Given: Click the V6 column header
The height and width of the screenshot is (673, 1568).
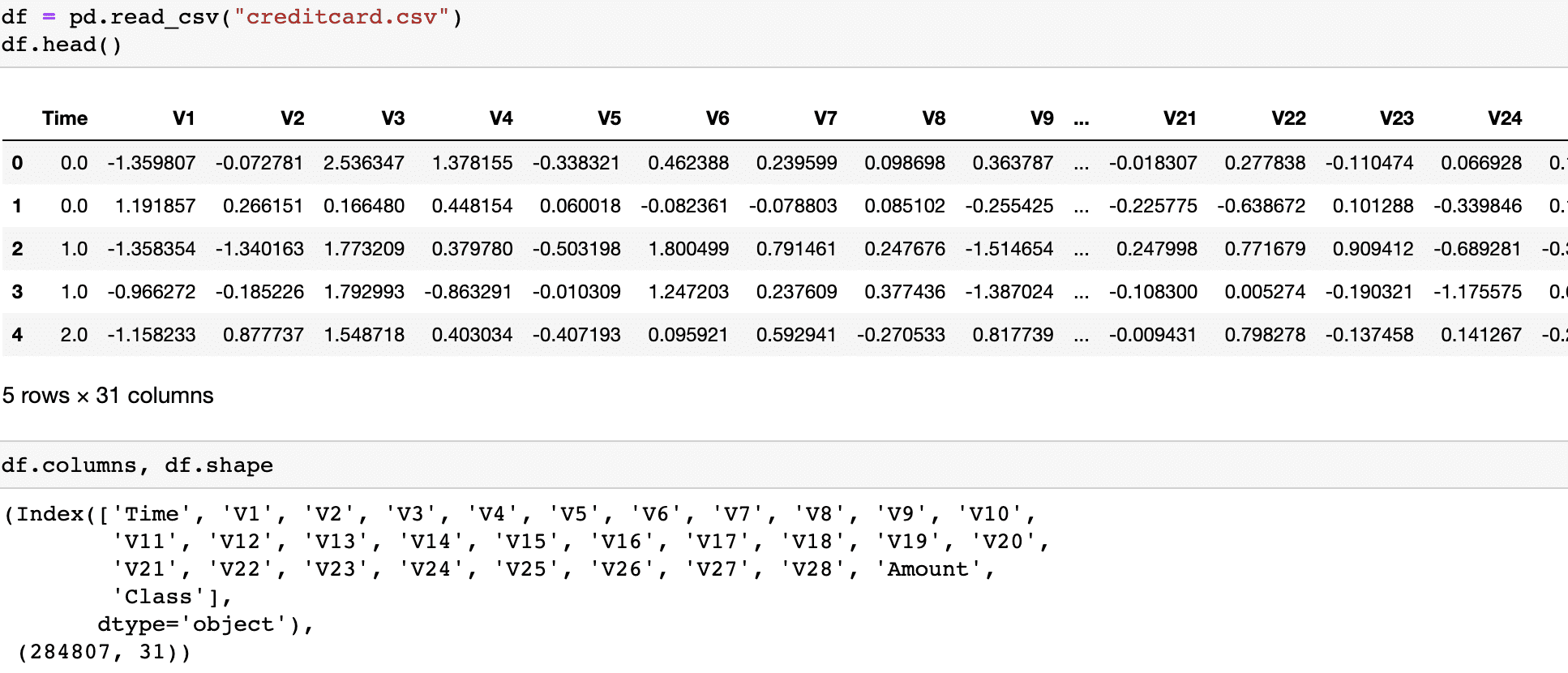Looking at the screenshot, I should [718, 118].
